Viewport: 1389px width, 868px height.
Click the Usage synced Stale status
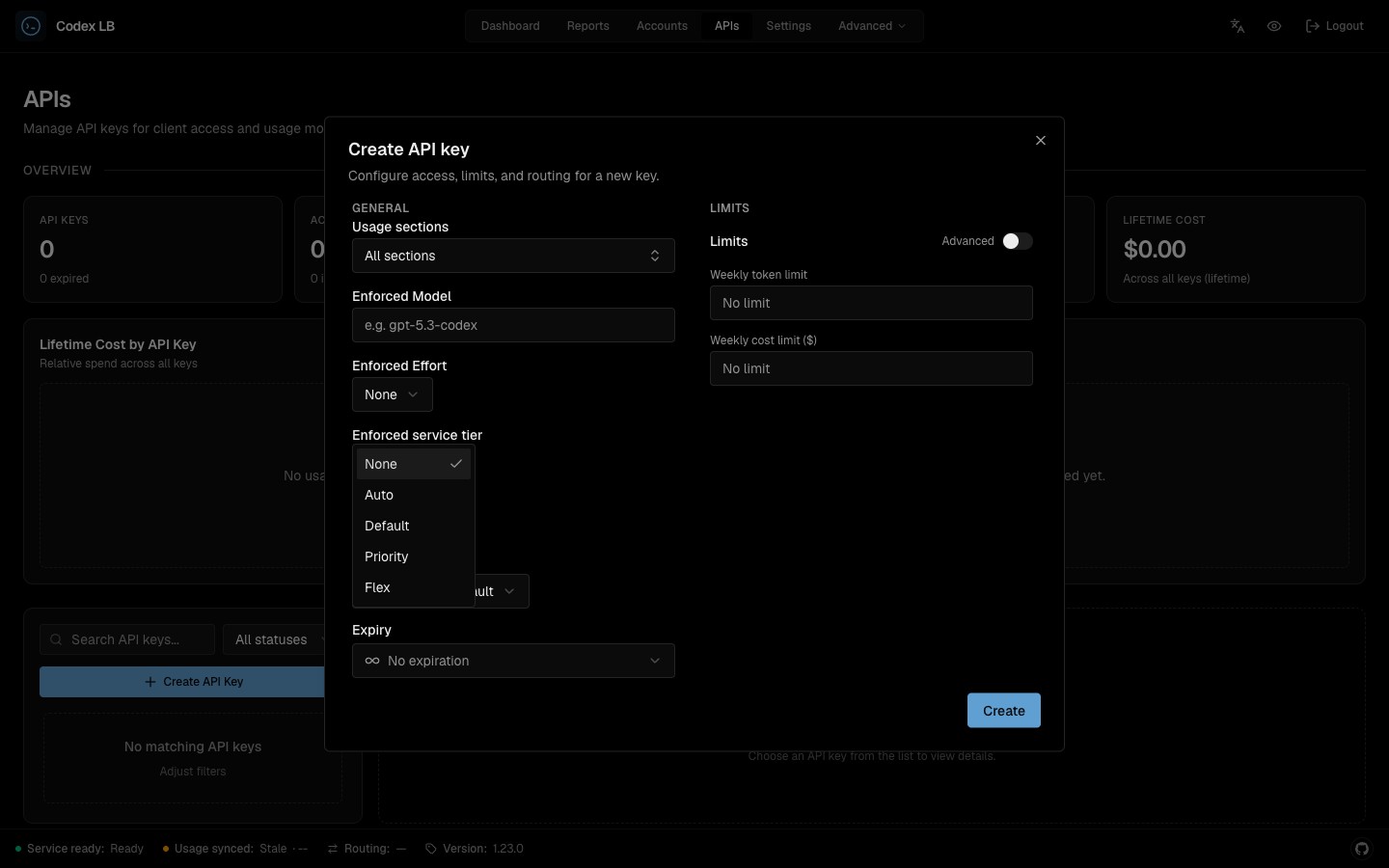pos(234,849)
